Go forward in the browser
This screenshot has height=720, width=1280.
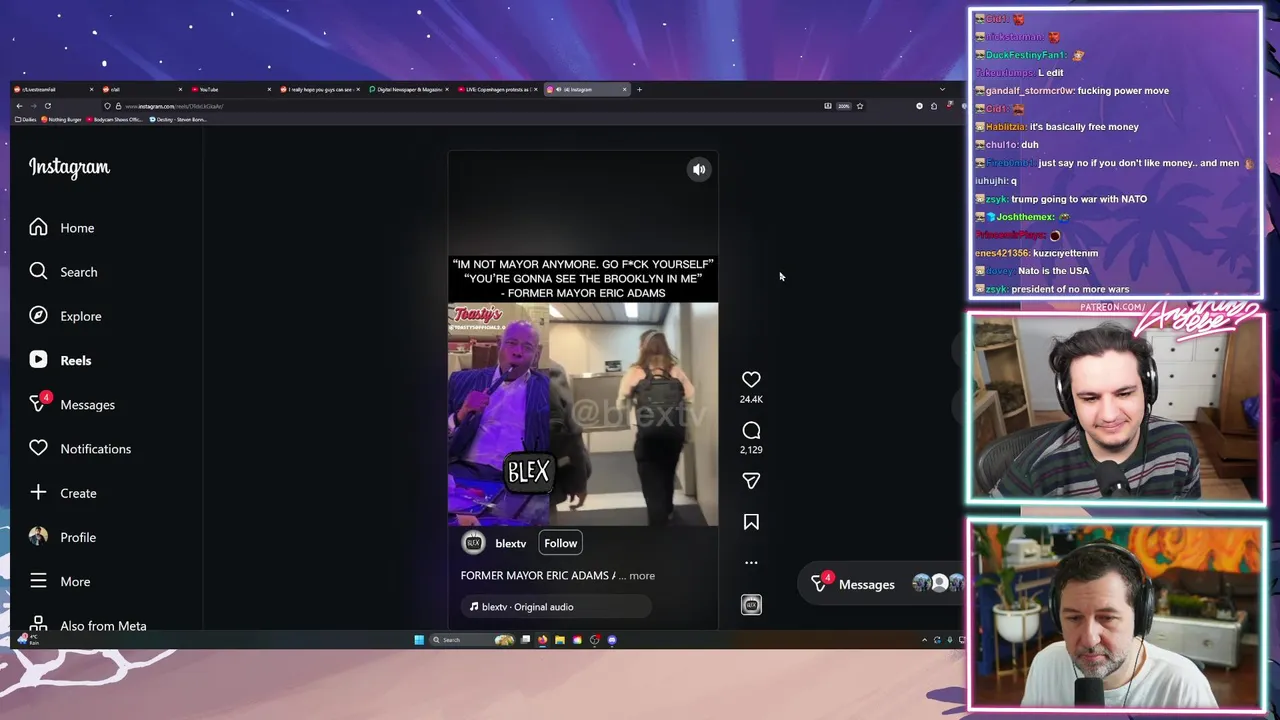point(33,106)
